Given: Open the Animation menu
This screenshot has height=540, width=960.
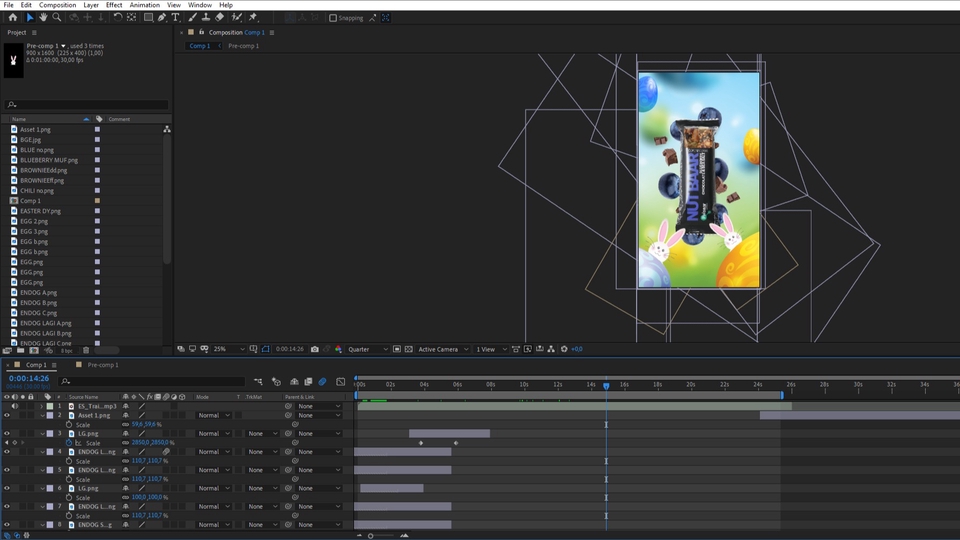Looking at the screenshot, I should click(x=144, y=5).
